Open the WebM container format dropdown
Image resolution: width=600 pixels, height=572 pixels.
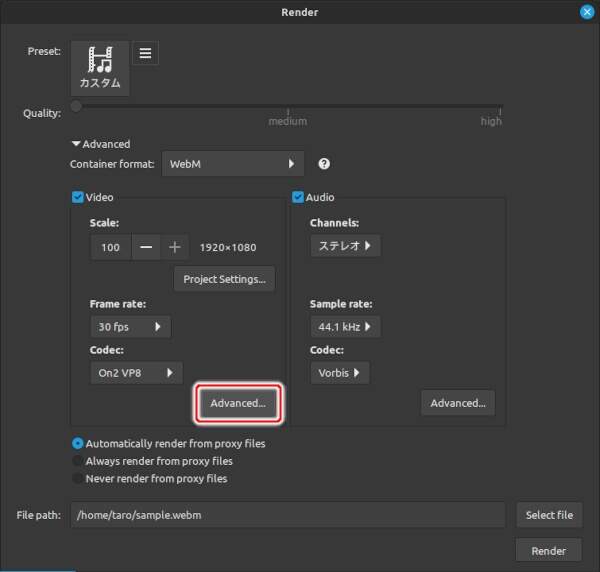pyautogui.click(x=233, y=164)
